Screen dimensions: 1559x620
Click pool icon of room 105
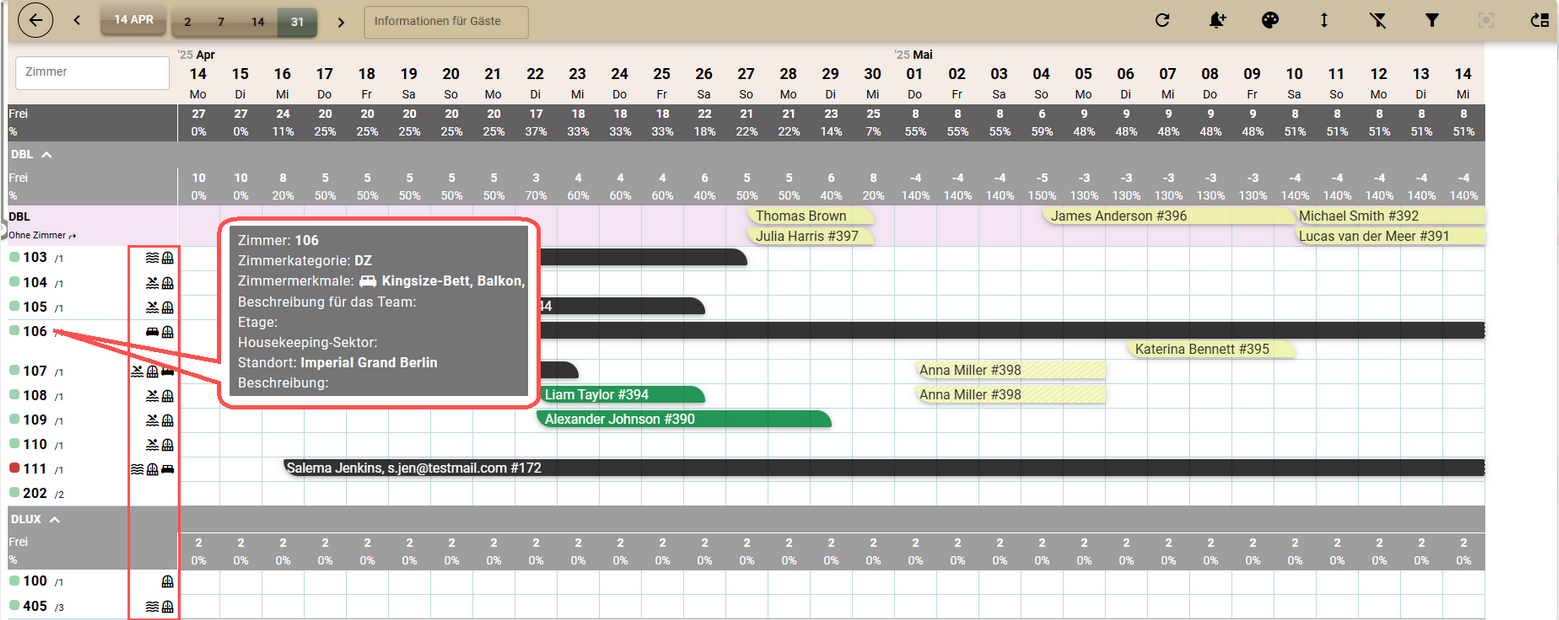click(x=152, y=306)
